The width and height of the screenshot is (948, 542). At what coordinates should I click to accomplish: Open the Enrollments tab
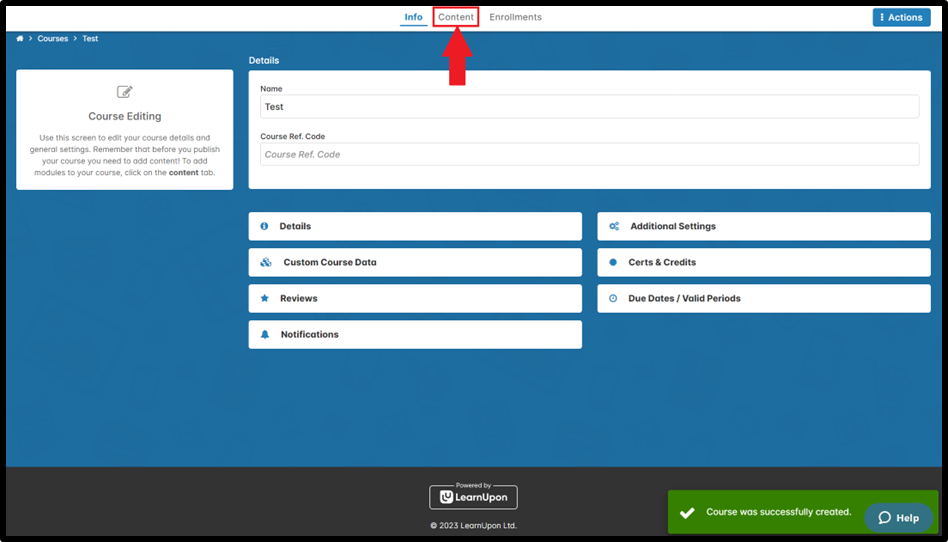(x=515, y=17)
